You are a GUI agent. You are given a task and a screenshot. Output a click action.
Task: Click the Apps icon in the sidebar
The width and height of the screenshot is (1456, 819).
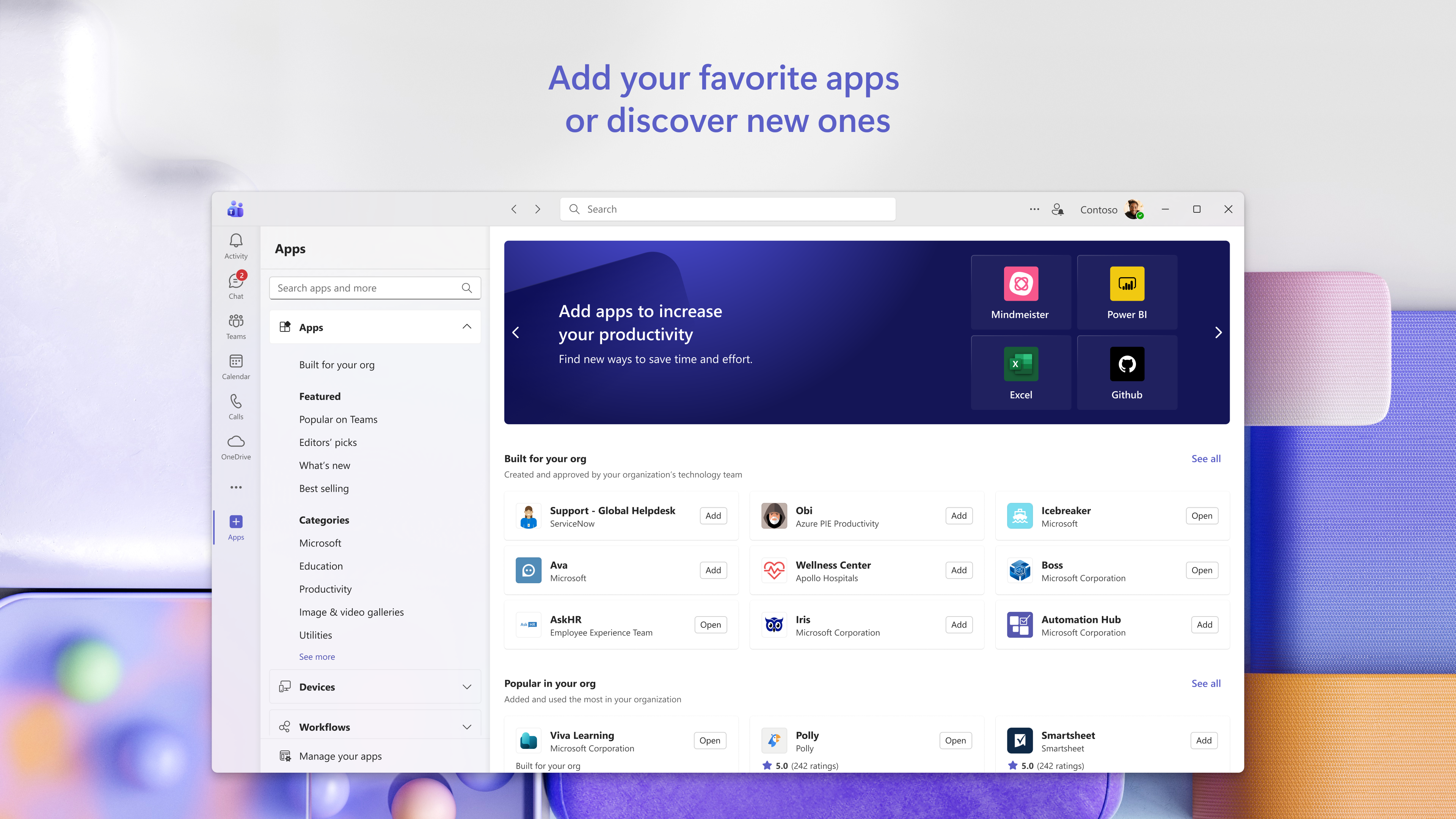236,527
